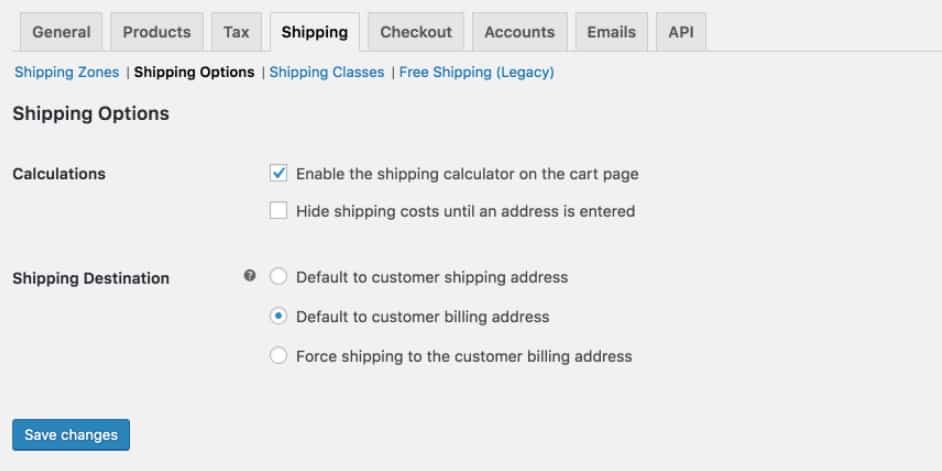This screenshot has width=942, height=471.
Task: Enable hiding shipping costs until address entered
Action: tap(278, 211)
